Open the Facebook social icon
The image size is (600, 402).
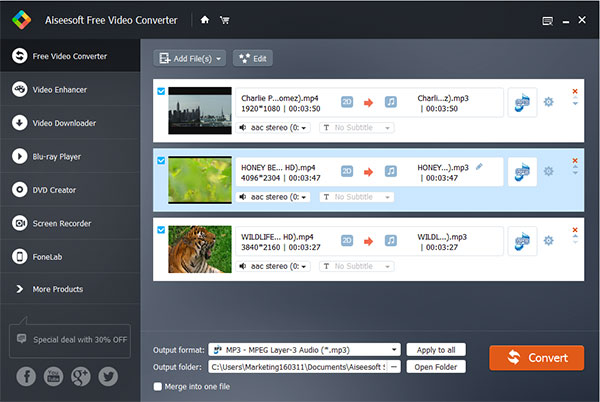point(26,376)
